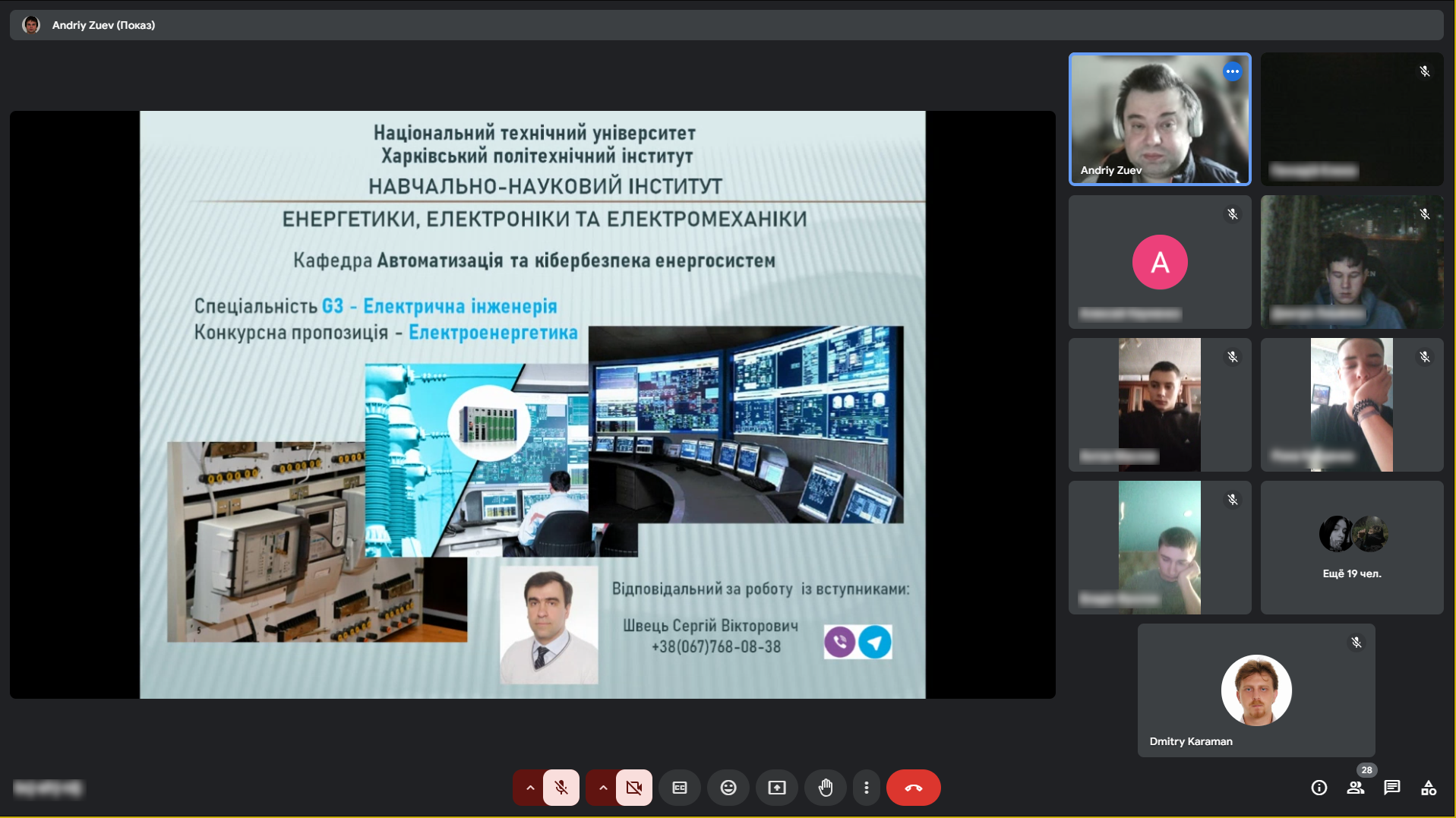Expand audio settings arrow beside microphone
This screenshot has height=818, width=1456.
click(x=529, y=788)
